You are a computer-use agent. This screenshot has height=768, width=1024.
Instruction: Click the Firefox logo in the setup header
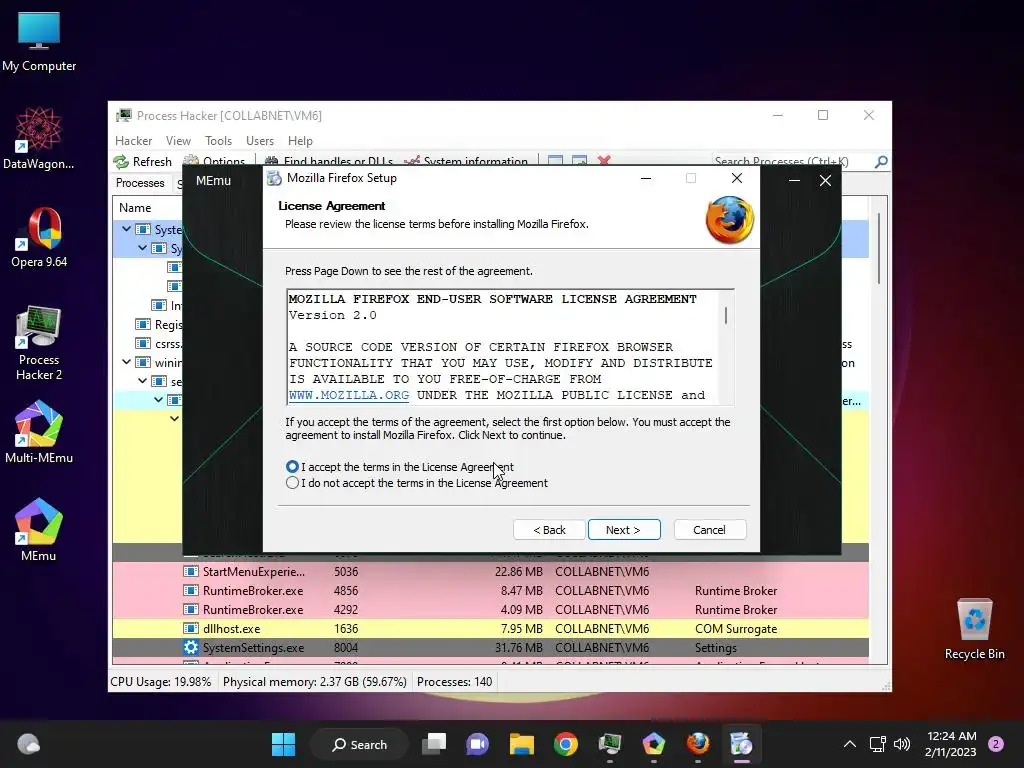(x=729, y=220)
